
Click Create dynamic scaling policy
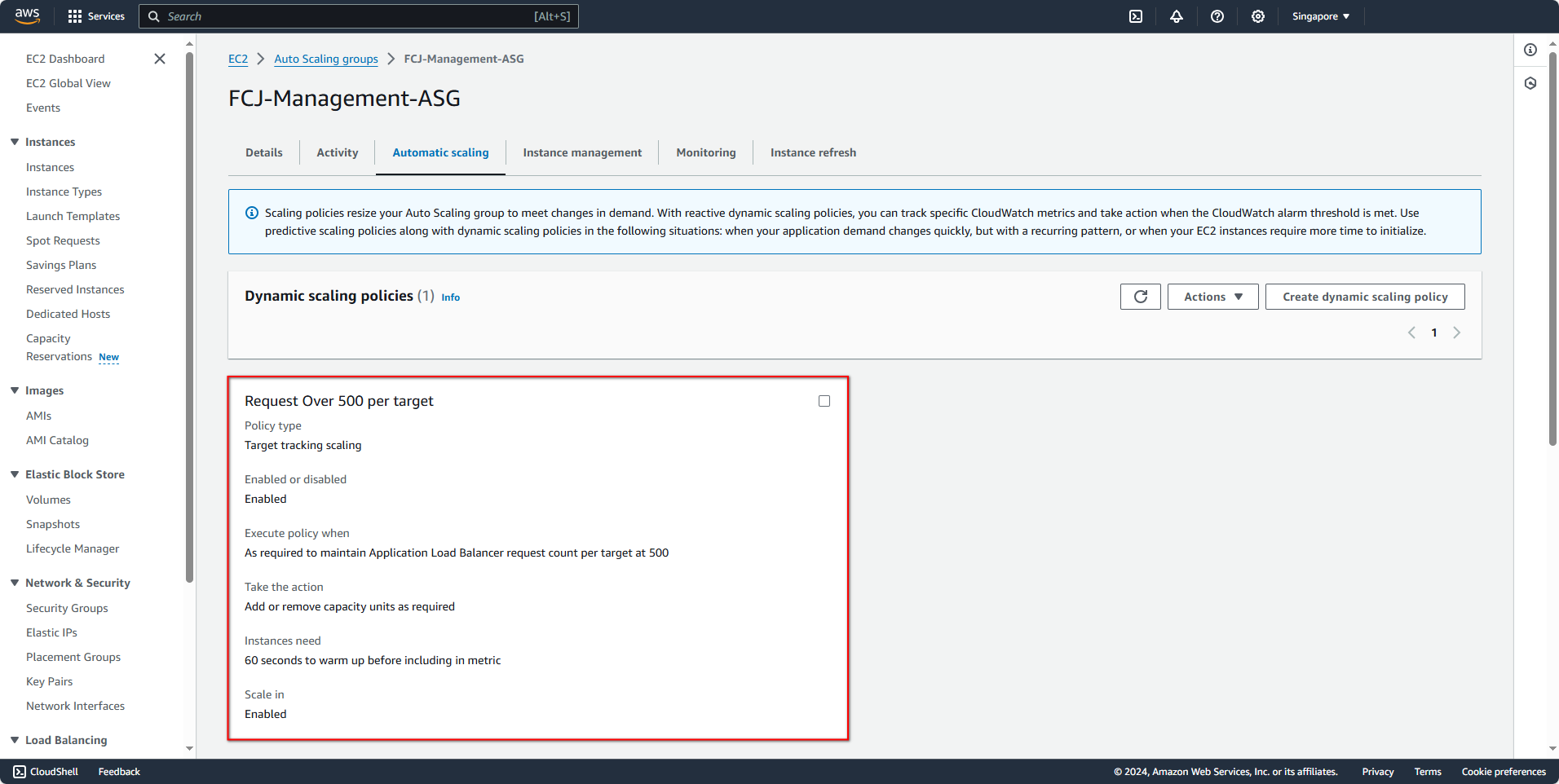pyautogui.click(x=1364, y=296)
